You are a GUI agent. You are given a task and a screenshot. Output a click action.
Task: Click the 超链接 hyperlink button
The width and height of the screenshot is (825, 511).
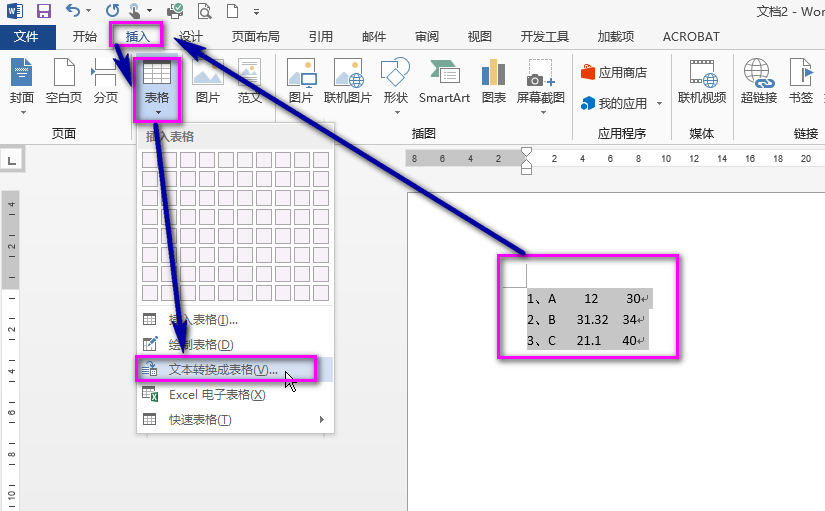[759, 81]
